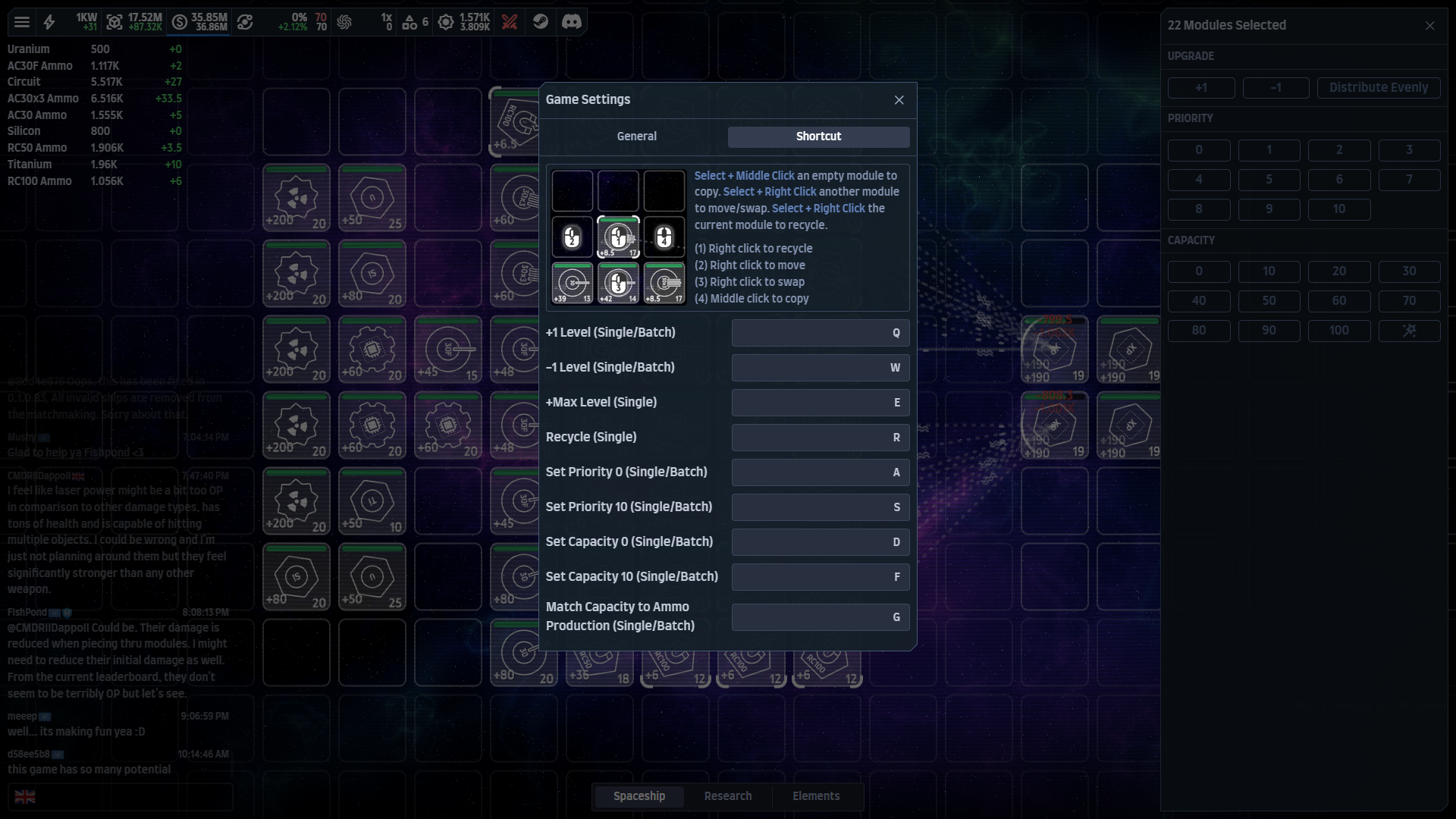Edit the Set Capacity 0 shortcut field
This screenshot has width=1456, height=819.
[821, 542]
